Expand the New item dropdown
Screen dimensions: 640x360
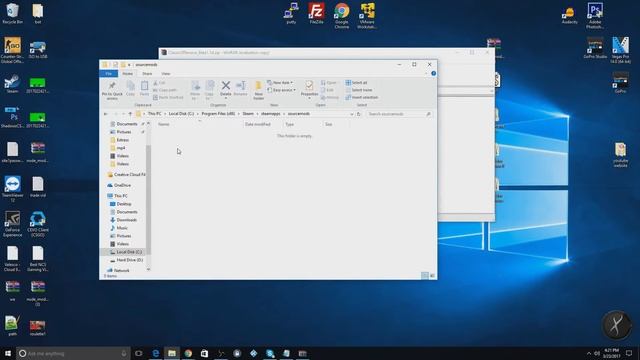(280, 82)
